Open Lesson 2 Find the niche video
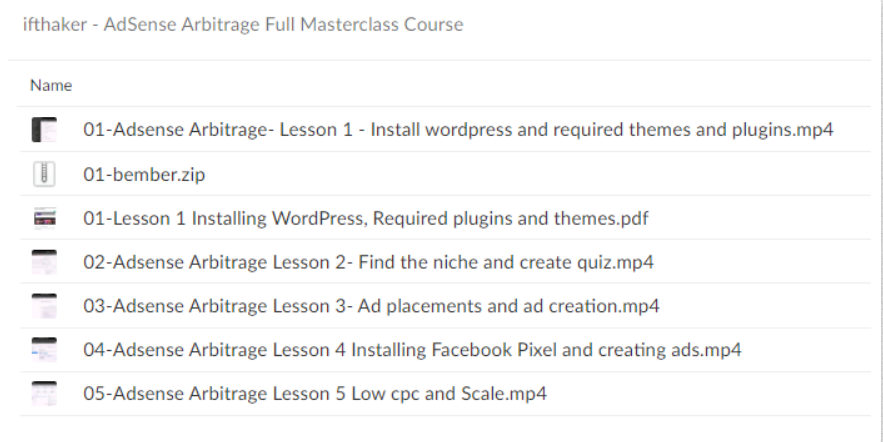The image size is (883, 442). 368,262
